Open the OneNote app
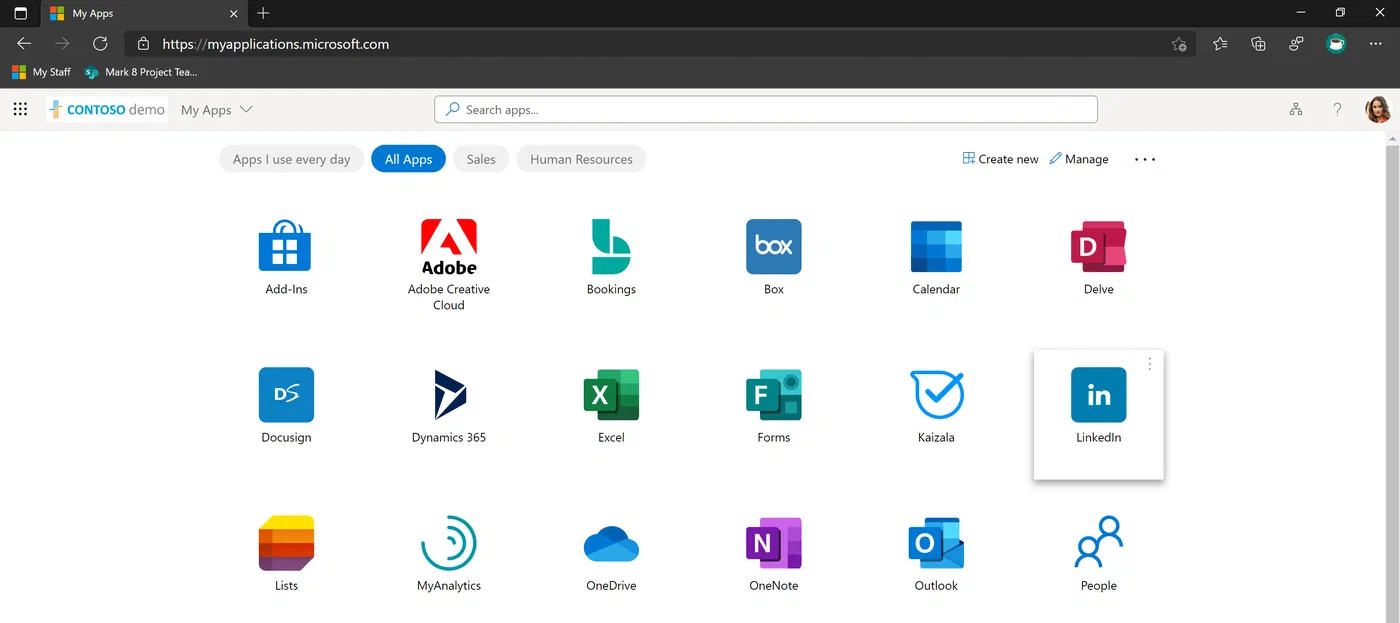Viewport: 1400px width, 623px height. [774, 543]
